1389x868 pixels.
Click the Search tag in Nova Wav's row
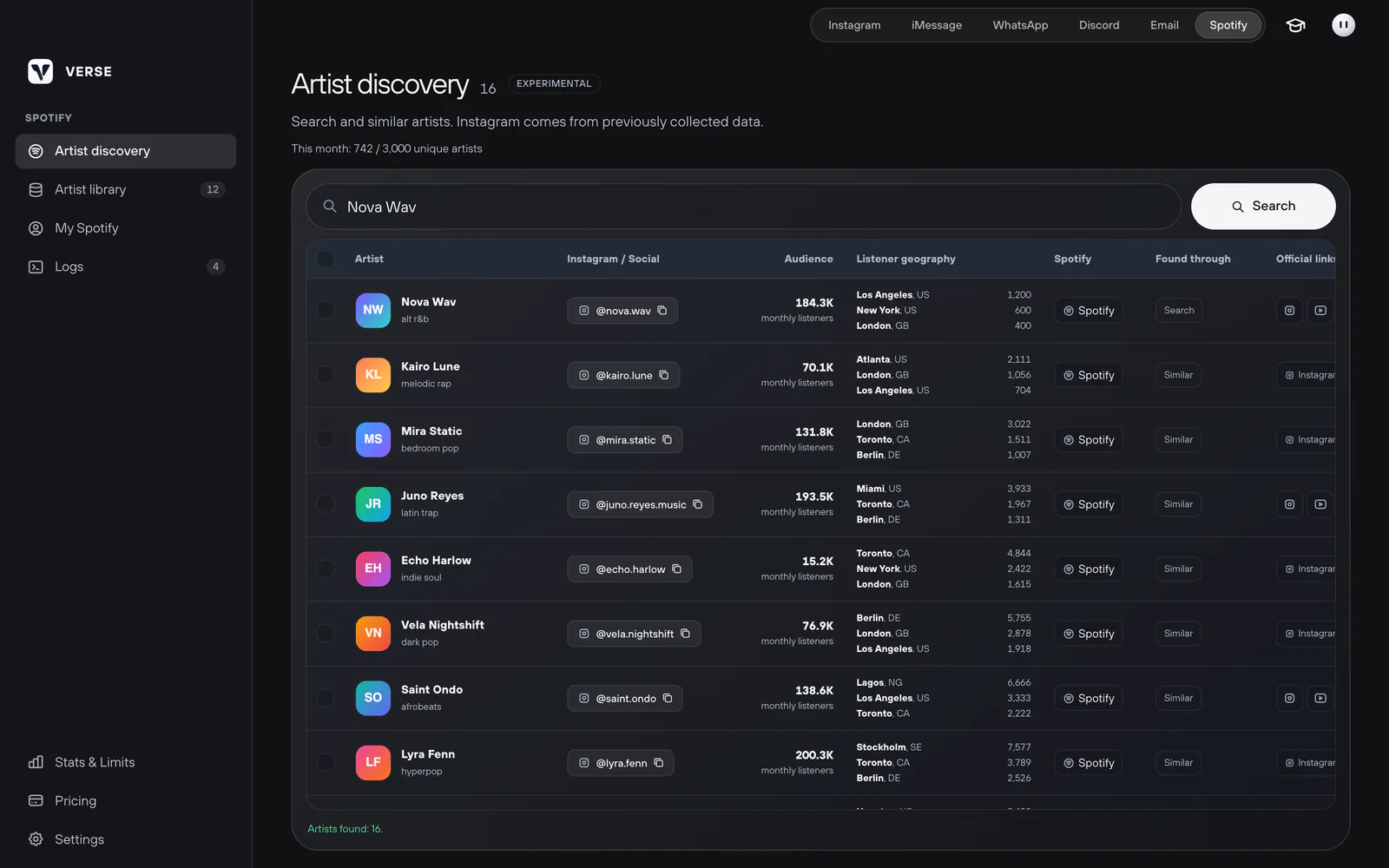(1179, 311)
